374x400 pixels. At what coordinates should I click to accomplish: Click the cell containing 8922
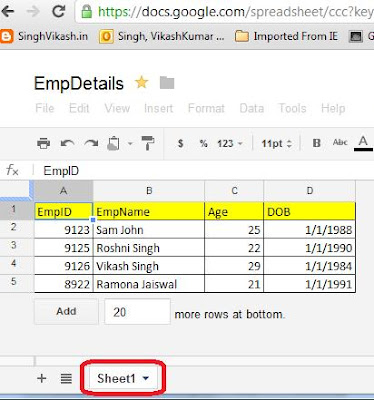(64, 284)
